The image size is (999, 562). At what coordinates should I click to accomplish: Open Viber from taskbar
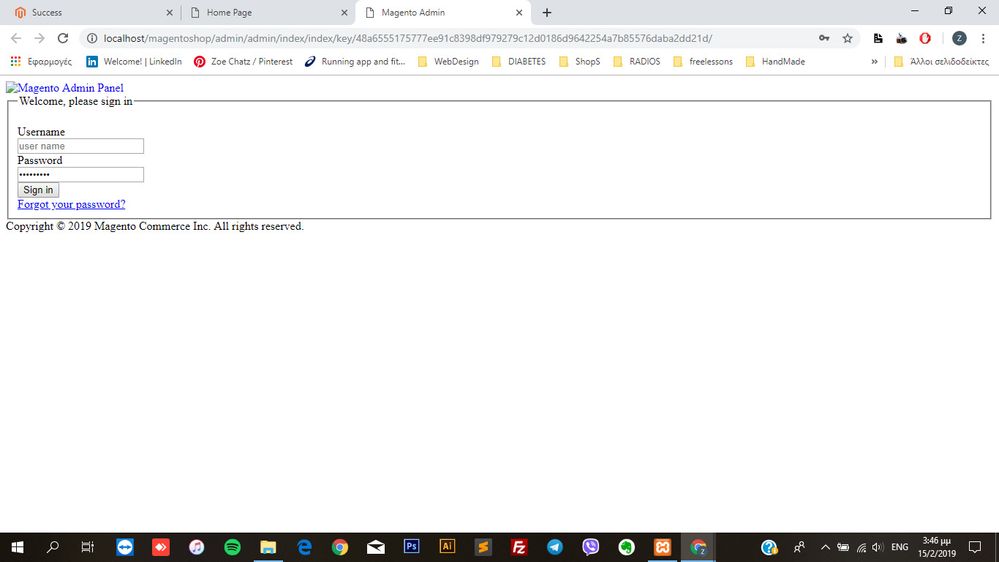click(591, 547)
